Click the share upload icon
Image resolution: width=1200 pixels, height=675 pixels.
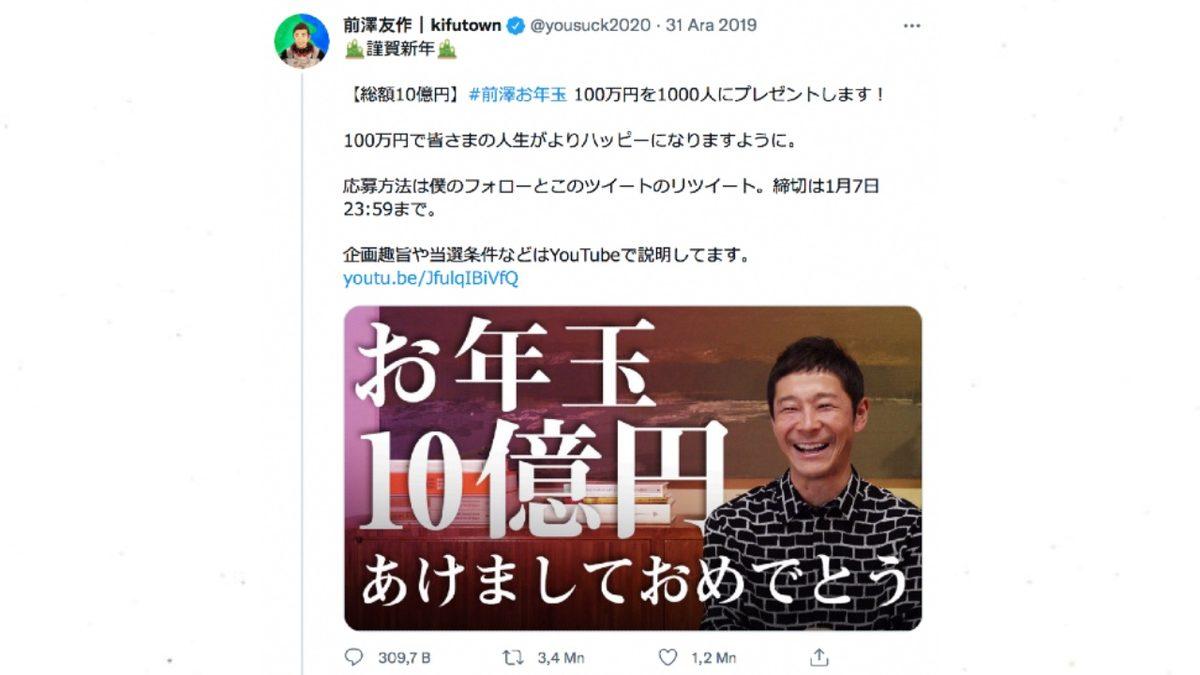tap(819, 657)
